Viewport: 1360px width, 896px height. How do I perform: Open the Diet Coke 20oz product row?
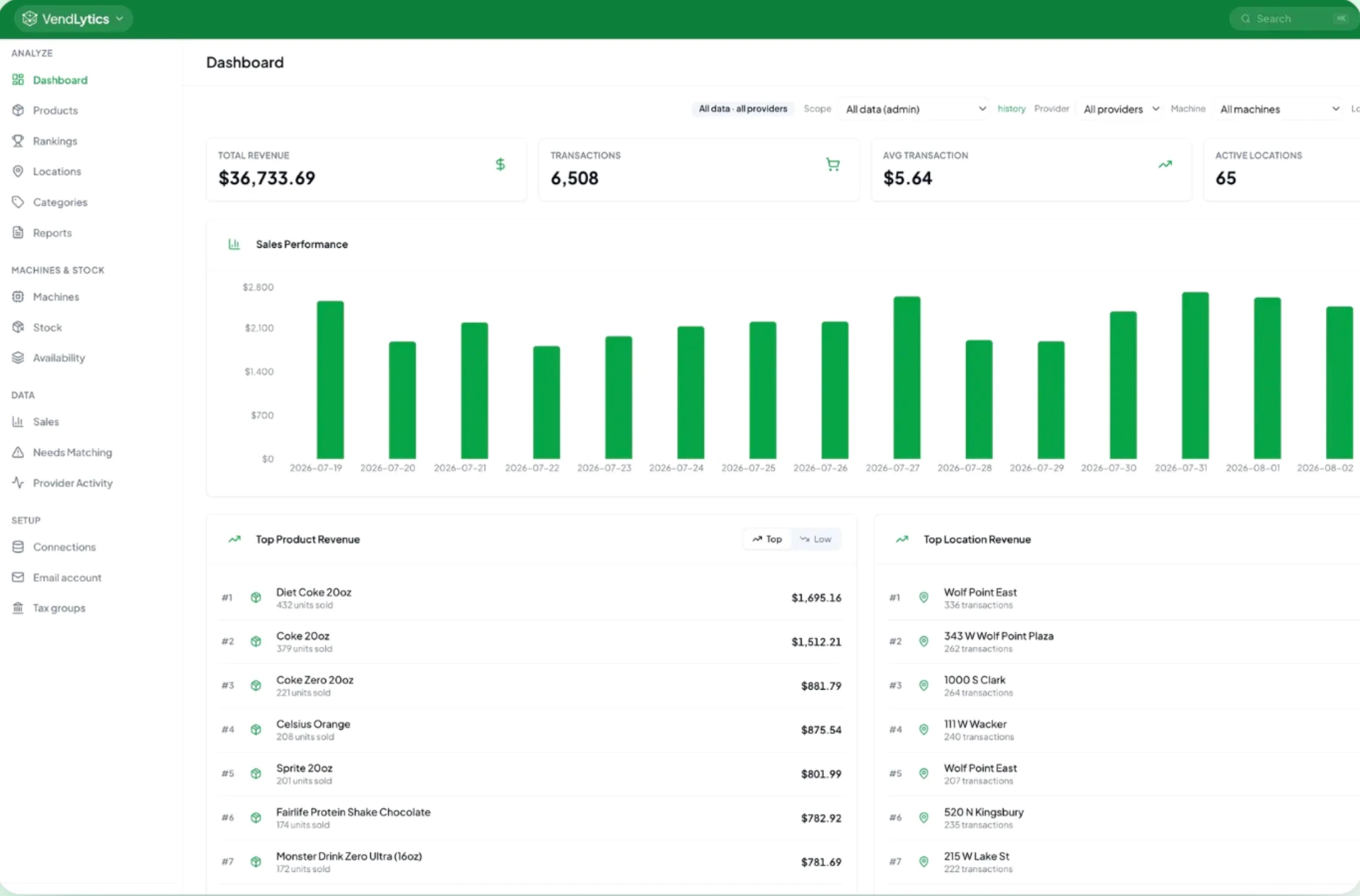pos(531,598)
